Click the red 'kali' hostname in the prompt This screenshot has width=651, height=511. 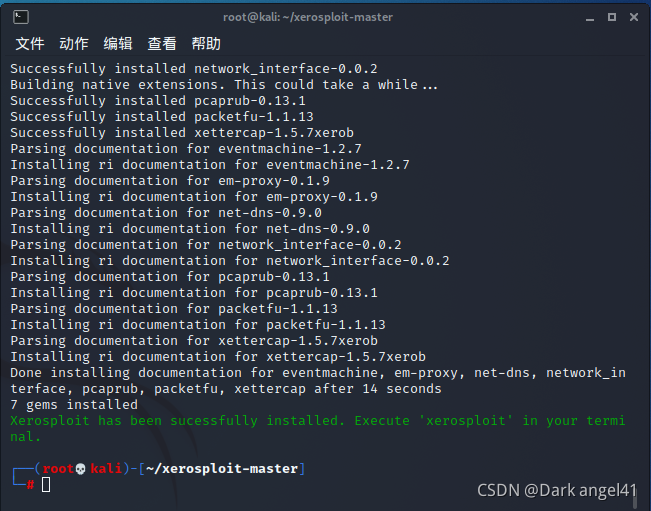click(x=106, y=469)
